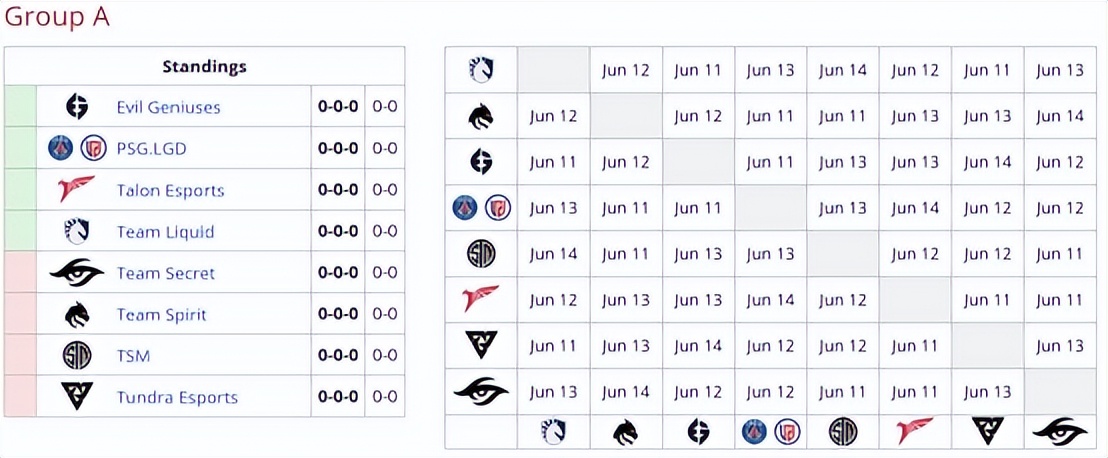The width and height of the screenshot is (1108, 458).
Task: Click the Team Spirit name link
Action: pyautogui.click(x=161, y=314)
